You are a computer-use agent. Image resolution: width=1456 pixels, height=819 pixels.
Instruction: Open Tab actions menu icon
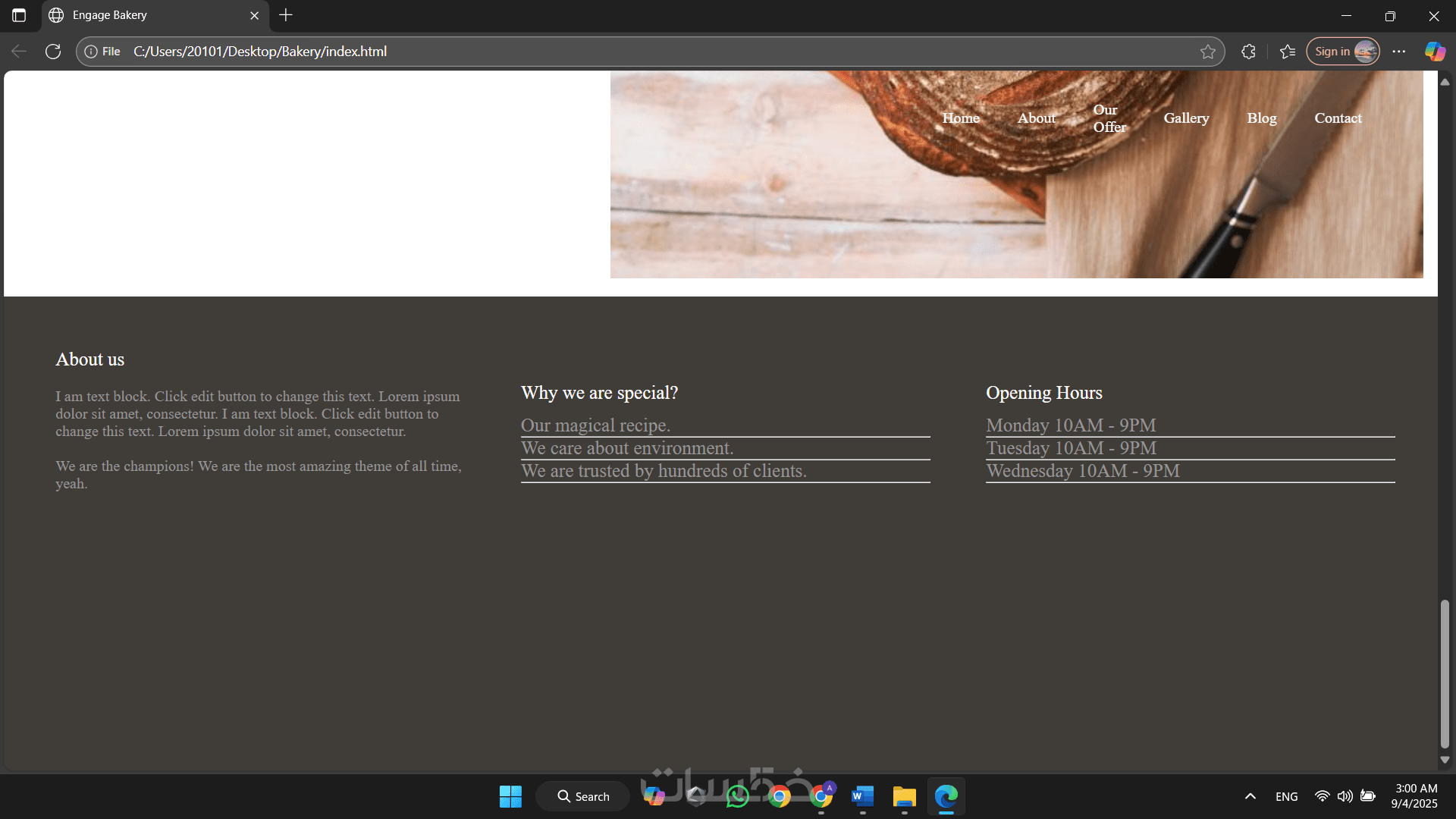pyautogui.click(x=19, y=15)
